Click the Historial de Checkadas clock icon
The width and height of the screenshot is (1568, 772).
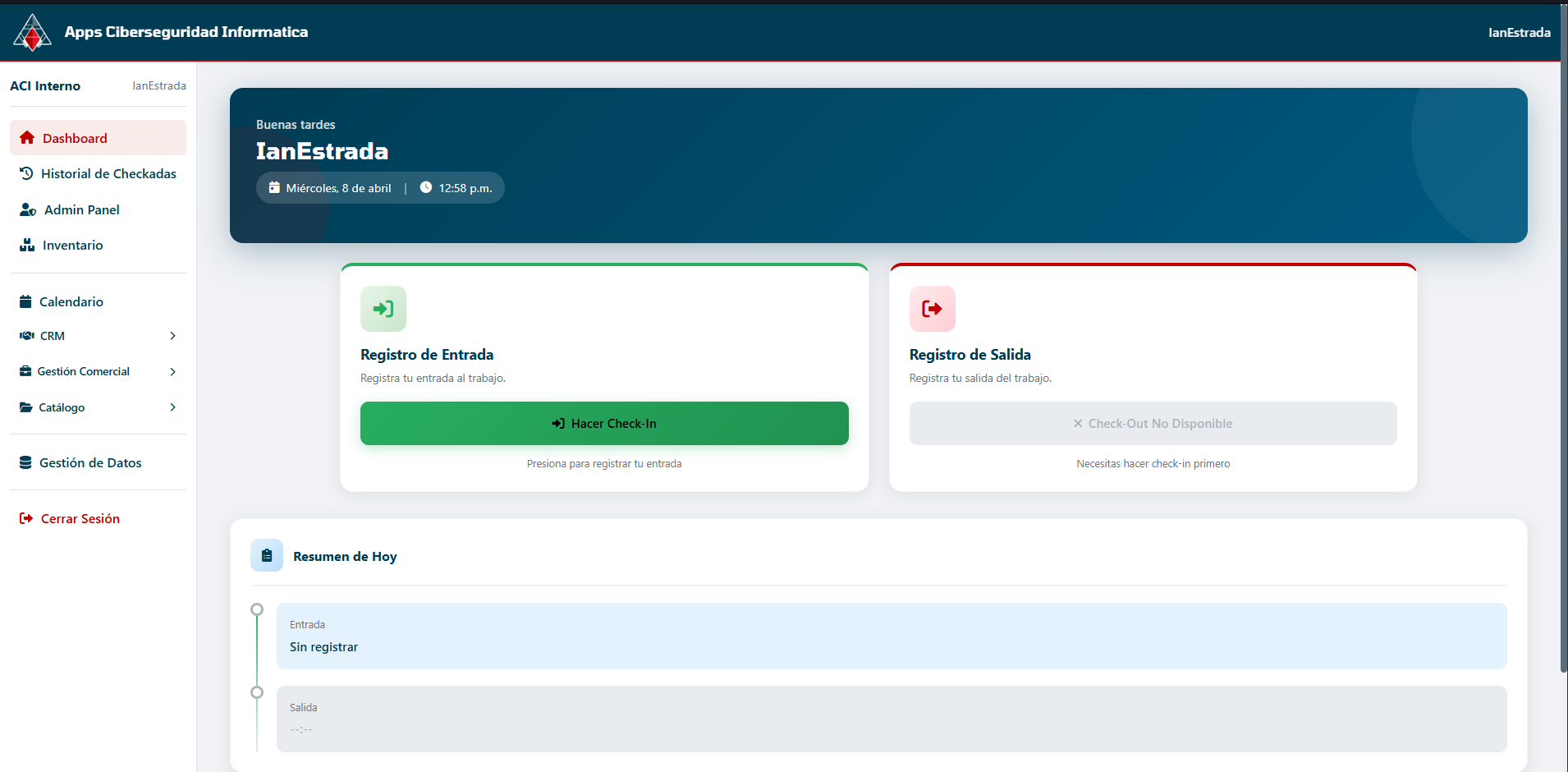pyautogui.click(x=26, y=173)
